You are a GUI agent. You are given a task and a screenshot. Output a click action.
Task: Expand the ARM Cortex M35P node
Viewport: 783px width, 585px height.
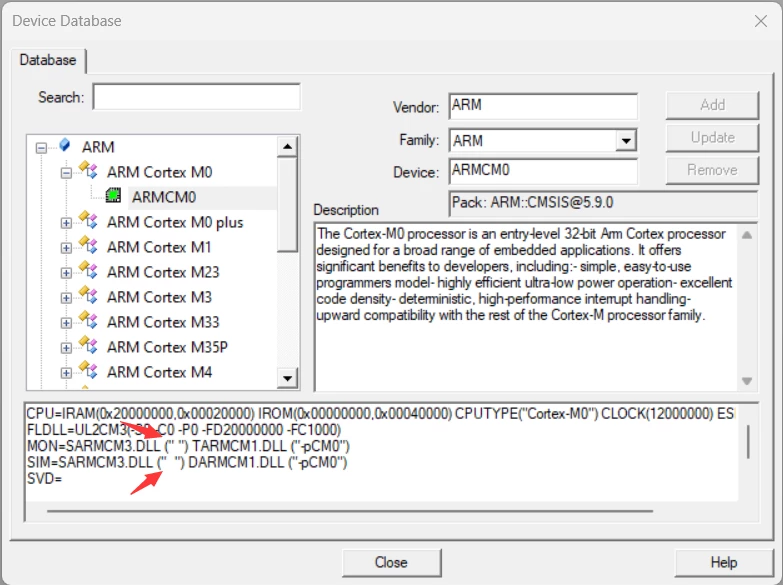click(x=66, y=348)
